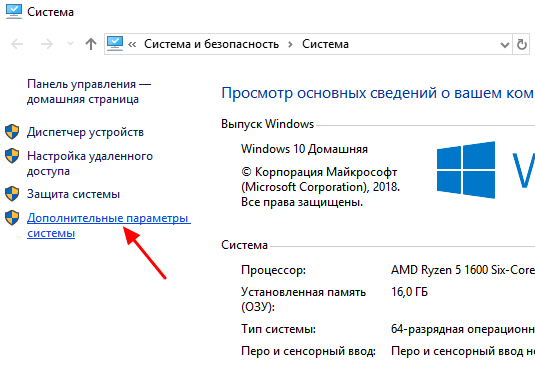Click the lower 'Система' section header

(x=244, y=245)
